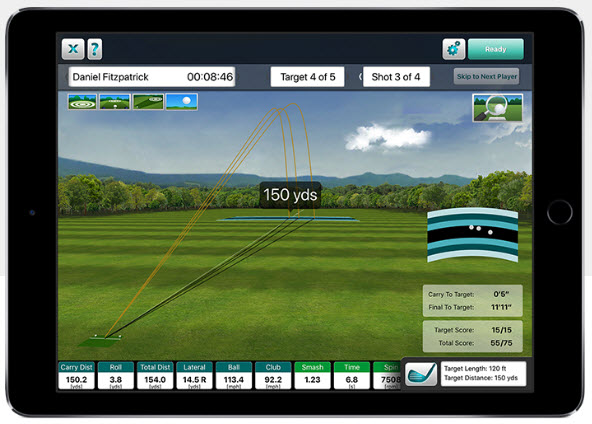Viewport: 592px width, 424px height.
Task: Select the Club speed data tile
Action: [273, 376]
